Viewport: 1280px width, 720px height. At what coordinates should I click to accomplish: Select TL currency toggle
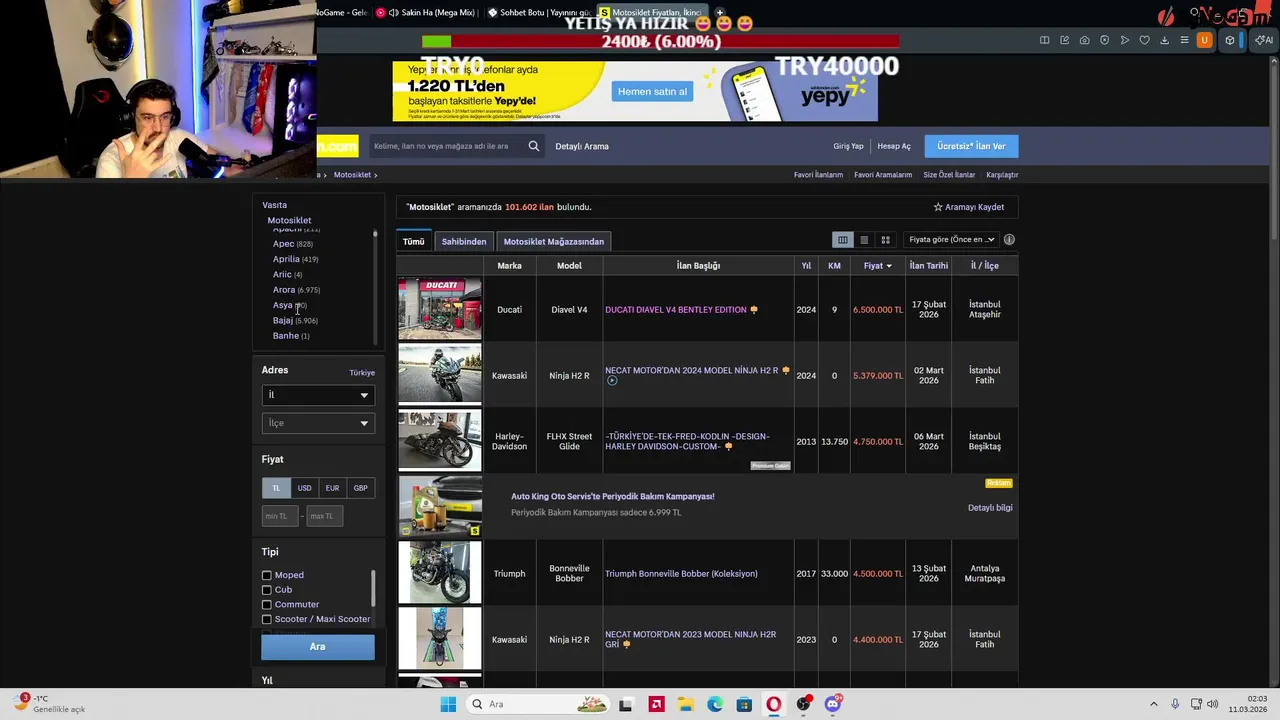276,488
